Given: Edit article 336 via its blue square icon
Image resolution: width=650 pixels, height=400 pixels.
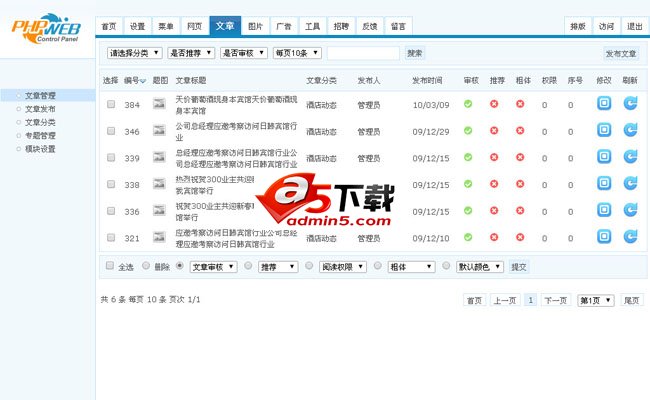Looking at the screenshot, I should [x=604, y=210].
